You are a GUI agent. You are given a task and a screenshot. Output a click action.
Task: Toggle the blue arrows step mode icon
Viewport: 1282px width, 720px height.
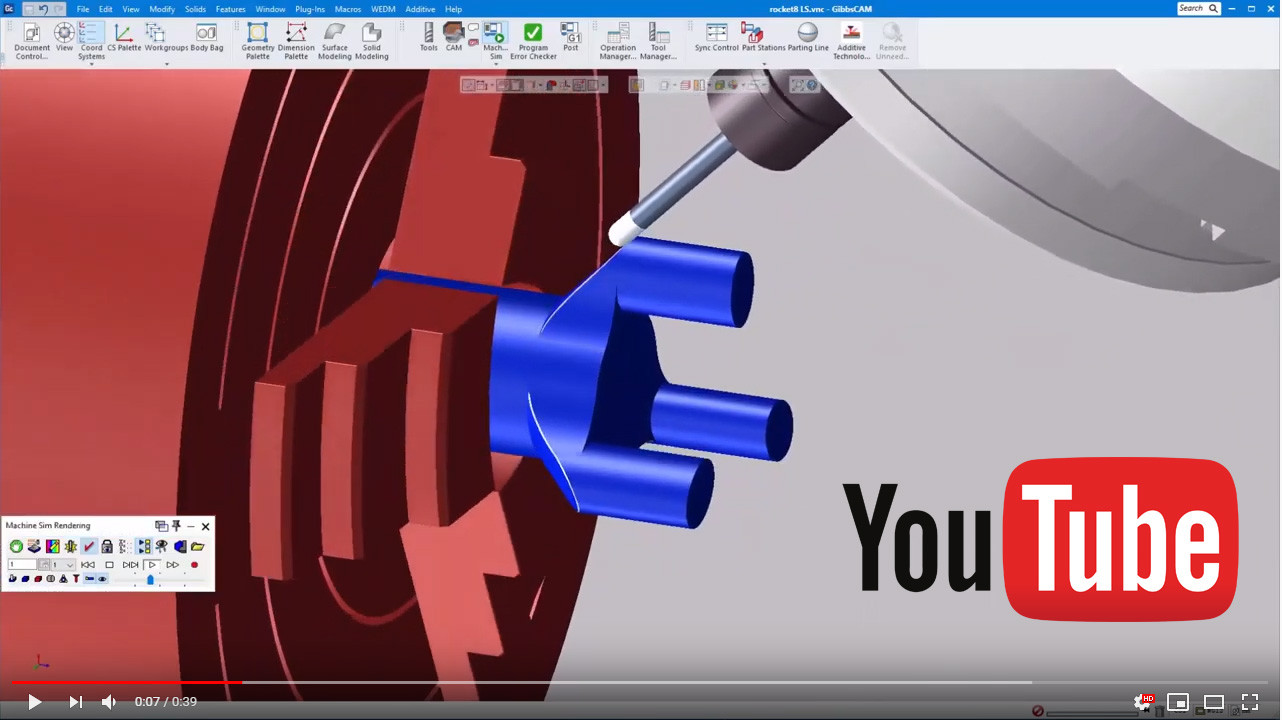[144, 546]
